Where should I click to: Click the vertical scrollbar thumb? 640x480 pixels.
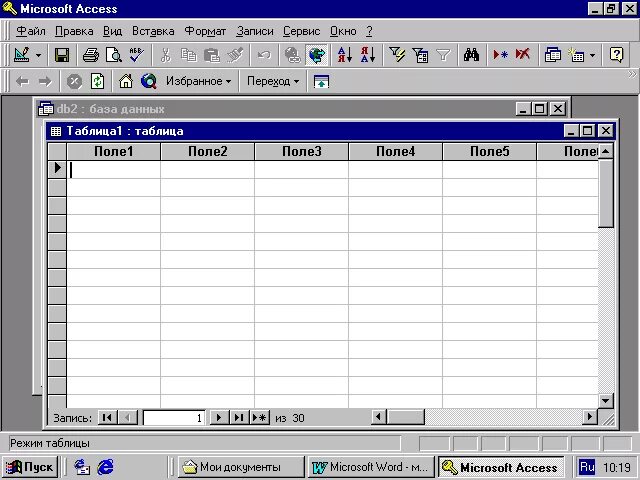(x=606, y=193)
